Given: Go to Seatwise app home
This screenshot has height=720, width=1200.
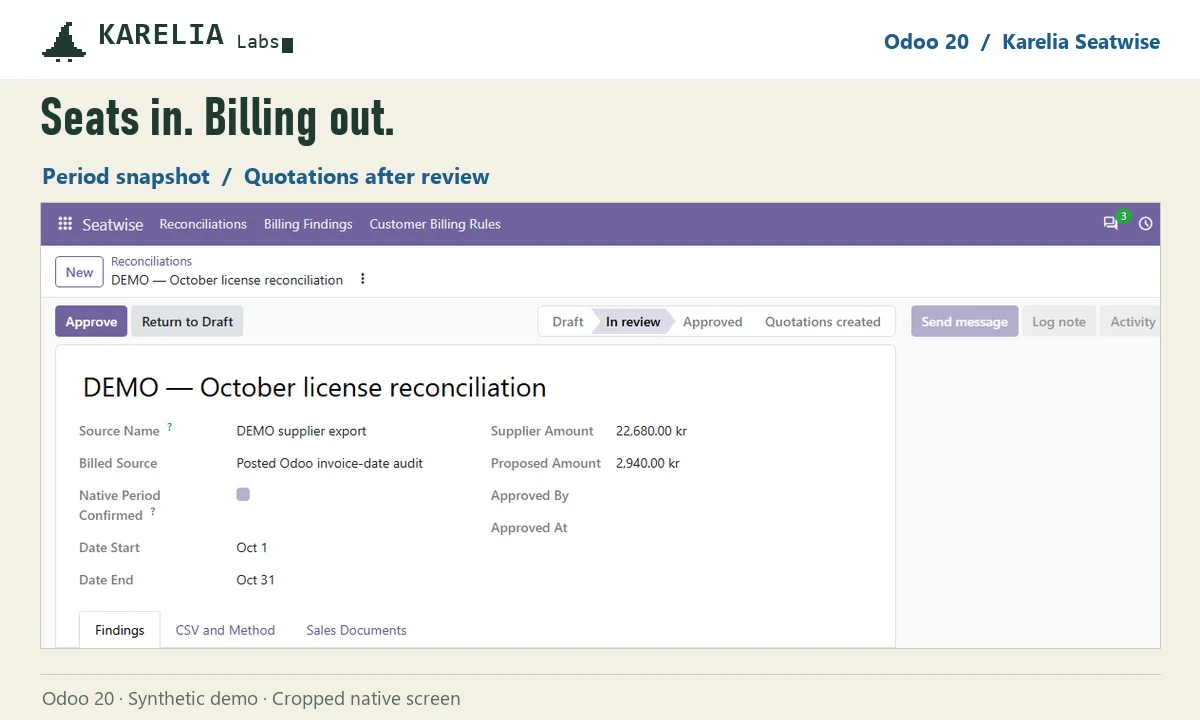Looking at the screenshot, I should (113, 224).
